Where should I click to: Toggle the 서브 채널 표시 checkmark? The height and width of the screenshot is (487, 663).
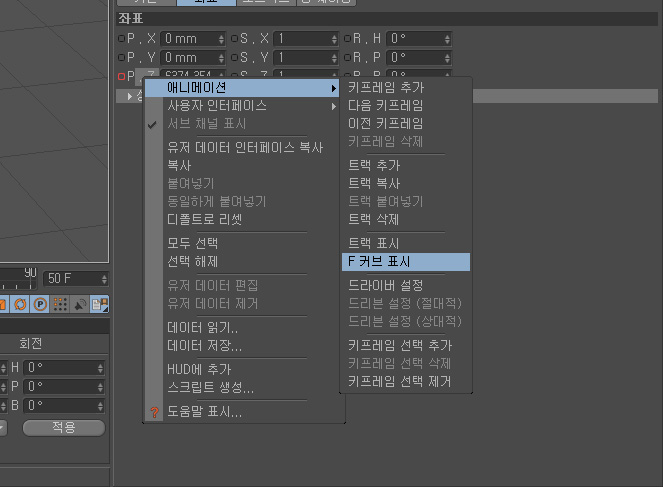tap(153, 124)
